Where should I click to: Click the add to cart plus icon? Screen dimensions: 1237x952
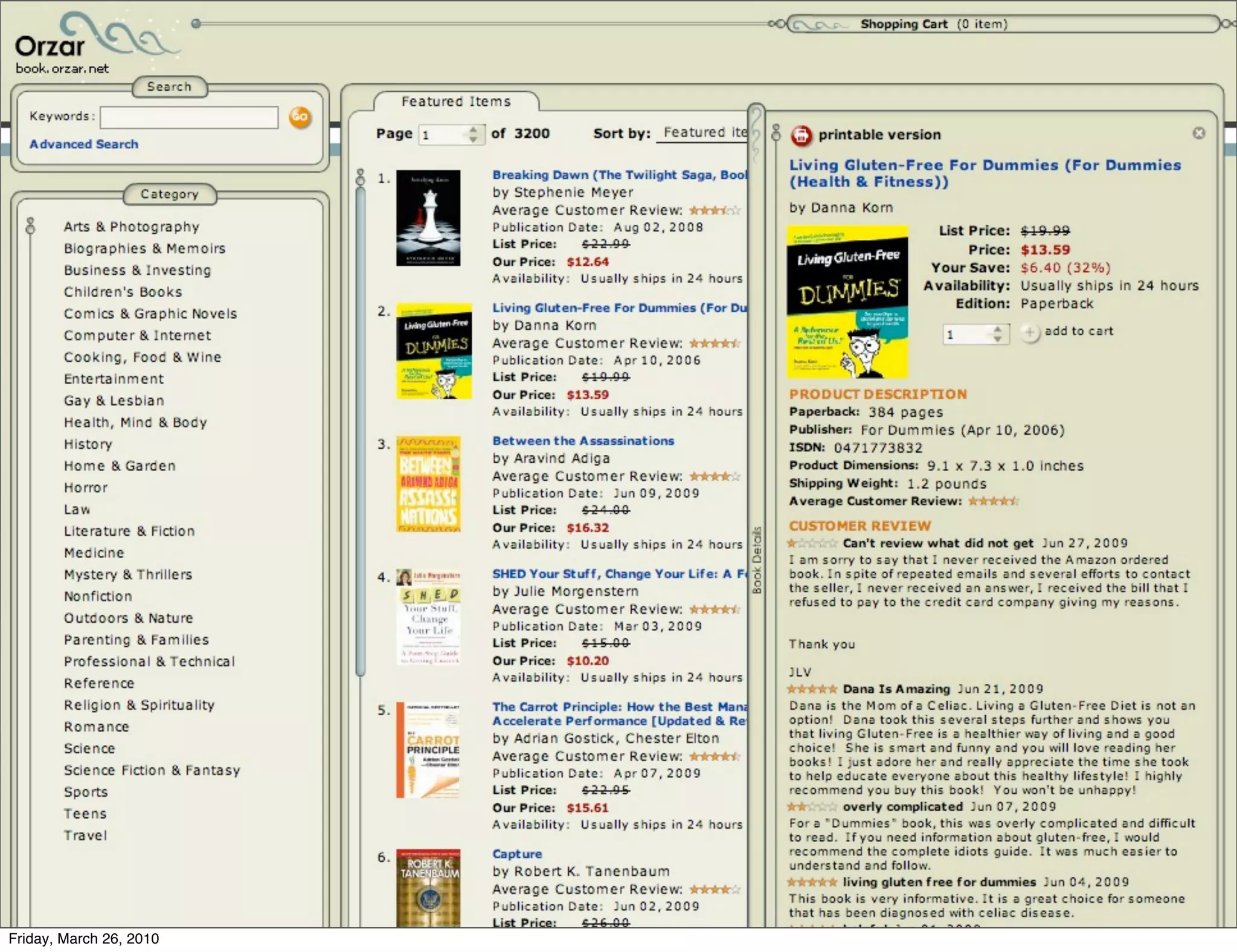[x=1030, y=332]
